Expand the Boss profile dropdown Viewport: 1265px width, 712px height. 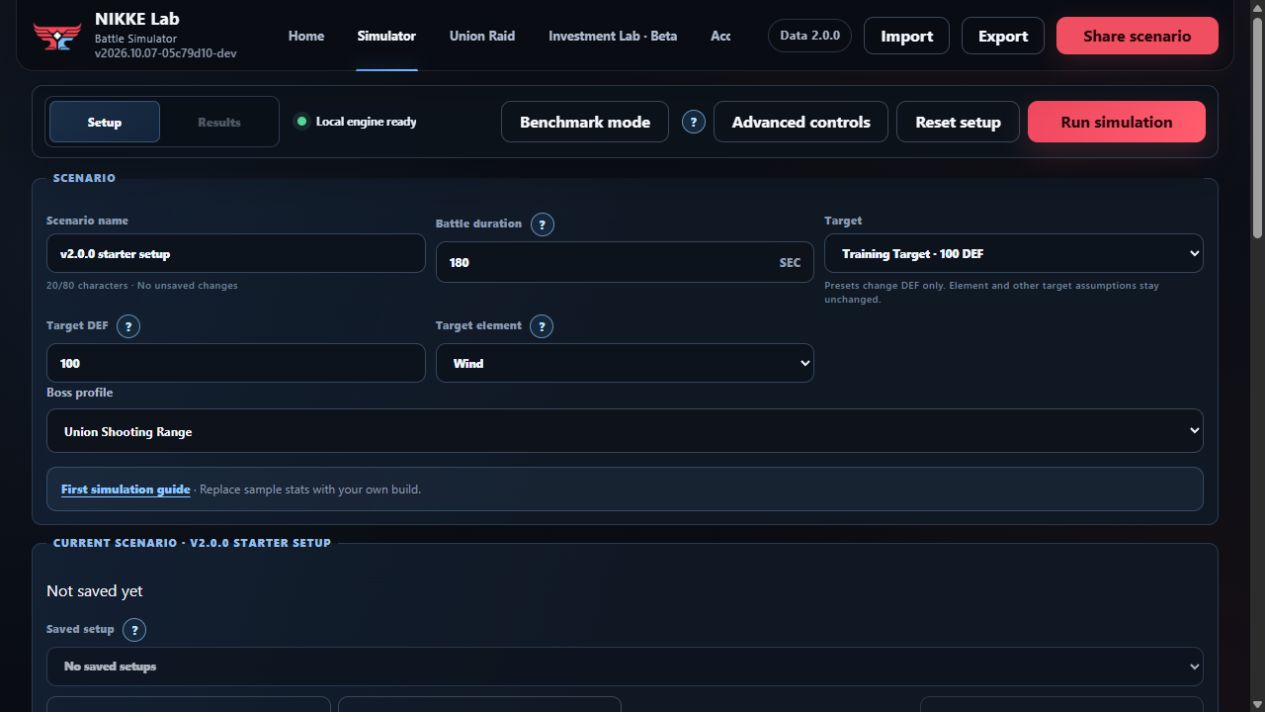pos(624,431)
